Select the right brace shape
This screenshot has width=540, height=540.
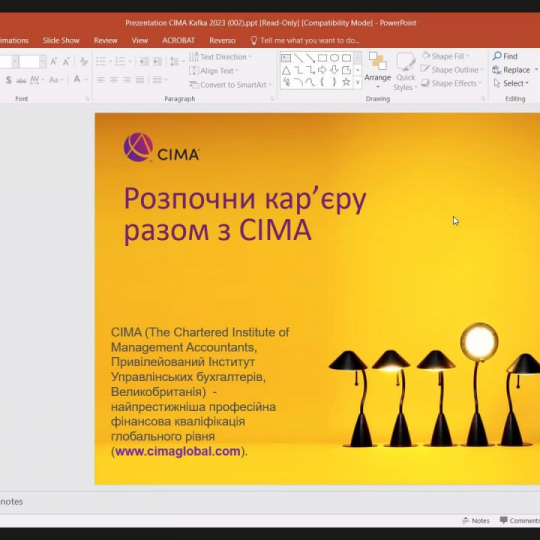click(x=334, y=82)
